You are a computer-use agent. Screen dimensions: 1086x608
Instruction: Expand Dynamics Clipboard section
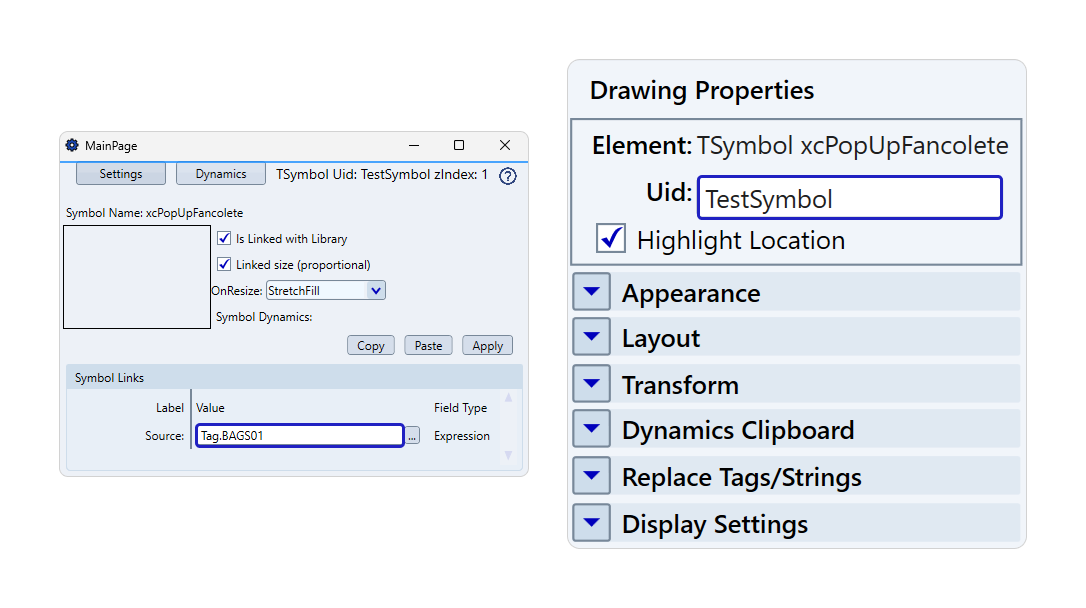591,429
